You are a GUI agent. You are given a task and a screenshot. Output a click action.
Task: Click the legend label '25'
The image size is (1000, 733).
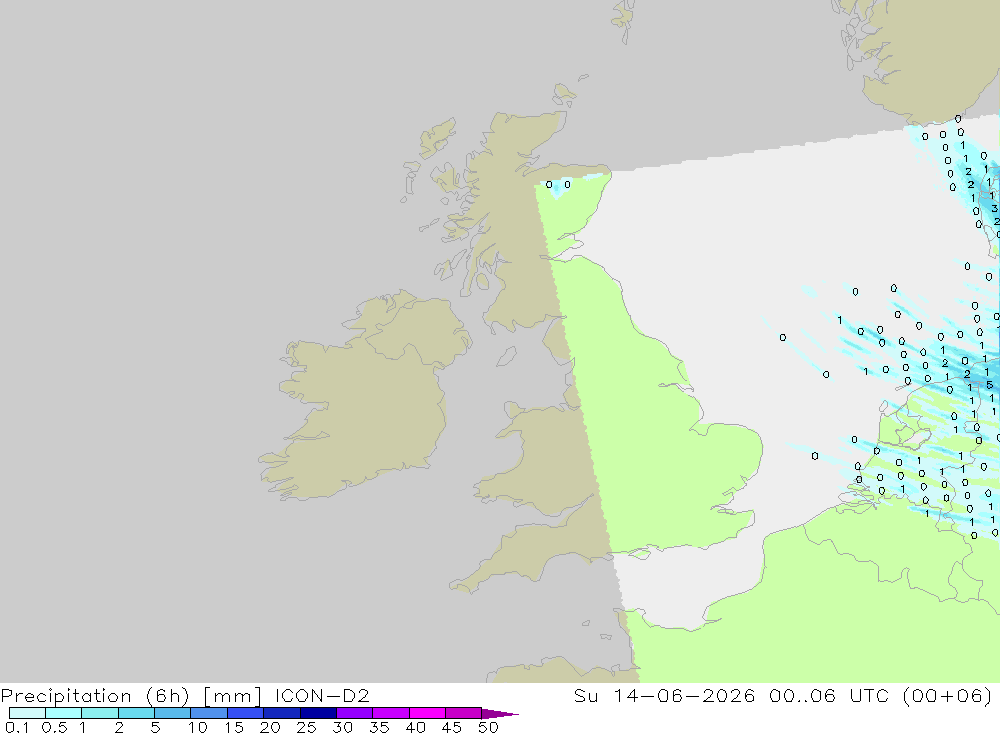(306, 727)
